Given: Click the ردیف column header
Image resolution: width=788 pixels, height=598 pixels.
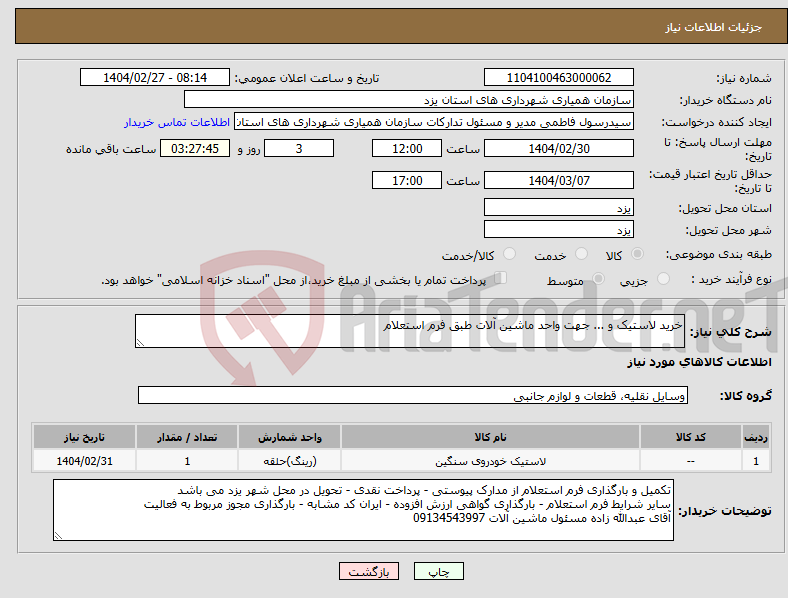Looking at the screenshot, I should [x=756, y=437].
